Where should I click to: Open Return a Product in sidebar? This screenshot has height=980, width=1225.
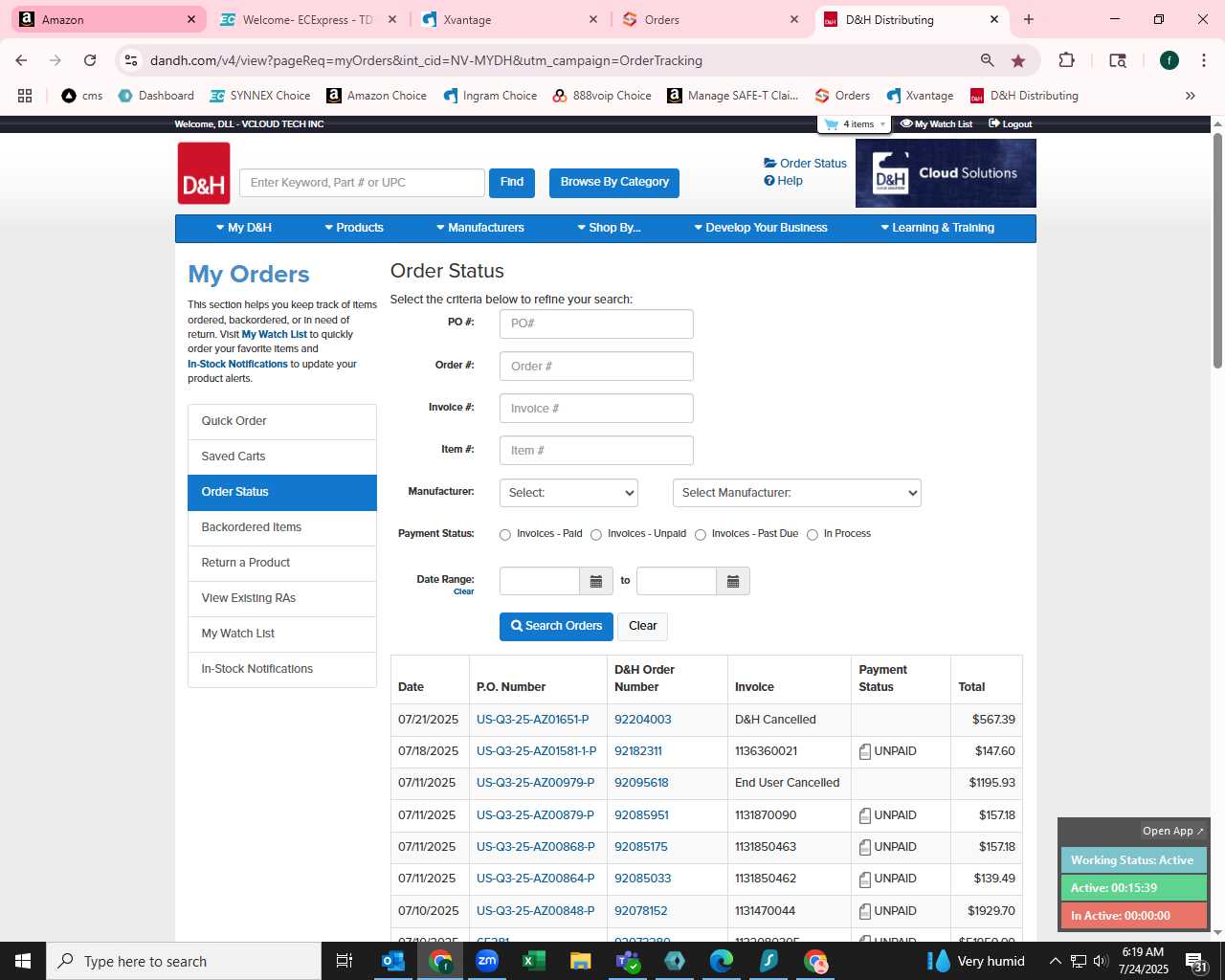[282, 563]
